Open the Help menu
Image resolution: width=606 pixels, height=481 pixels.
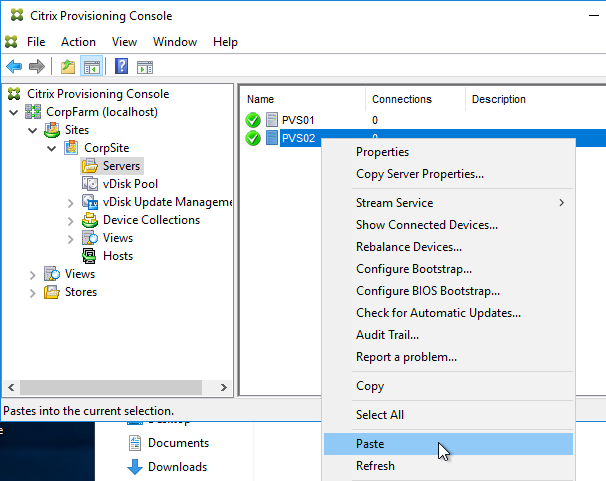225,42
